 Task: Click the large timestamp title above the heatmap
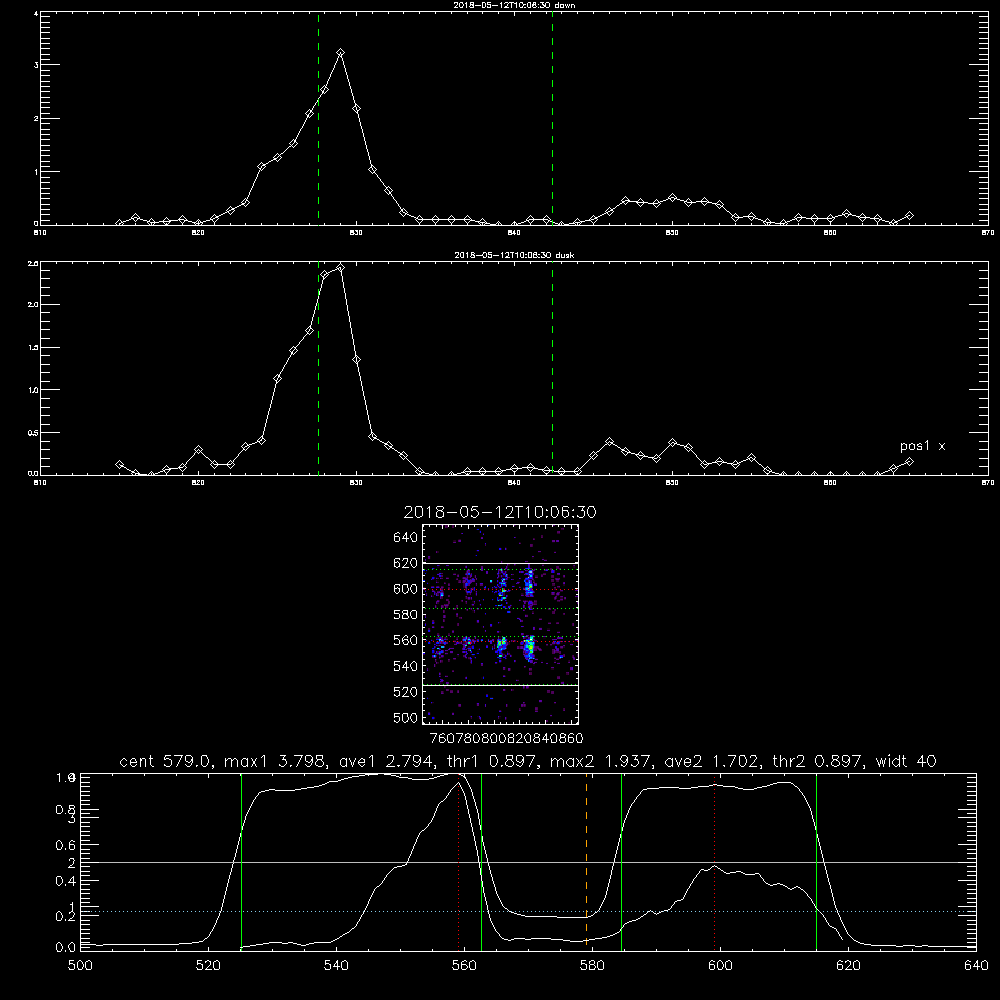(500, 512)
